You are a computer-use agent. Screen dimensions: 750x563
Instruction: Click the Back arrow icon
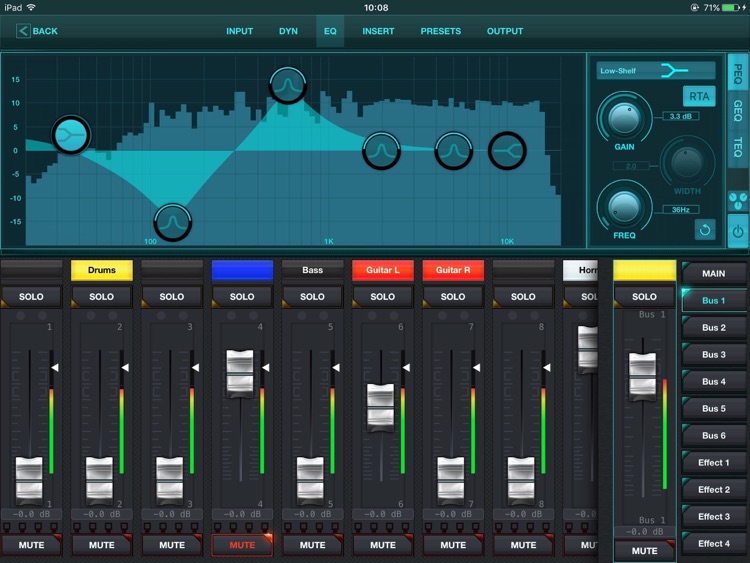(x=23, y=31)
